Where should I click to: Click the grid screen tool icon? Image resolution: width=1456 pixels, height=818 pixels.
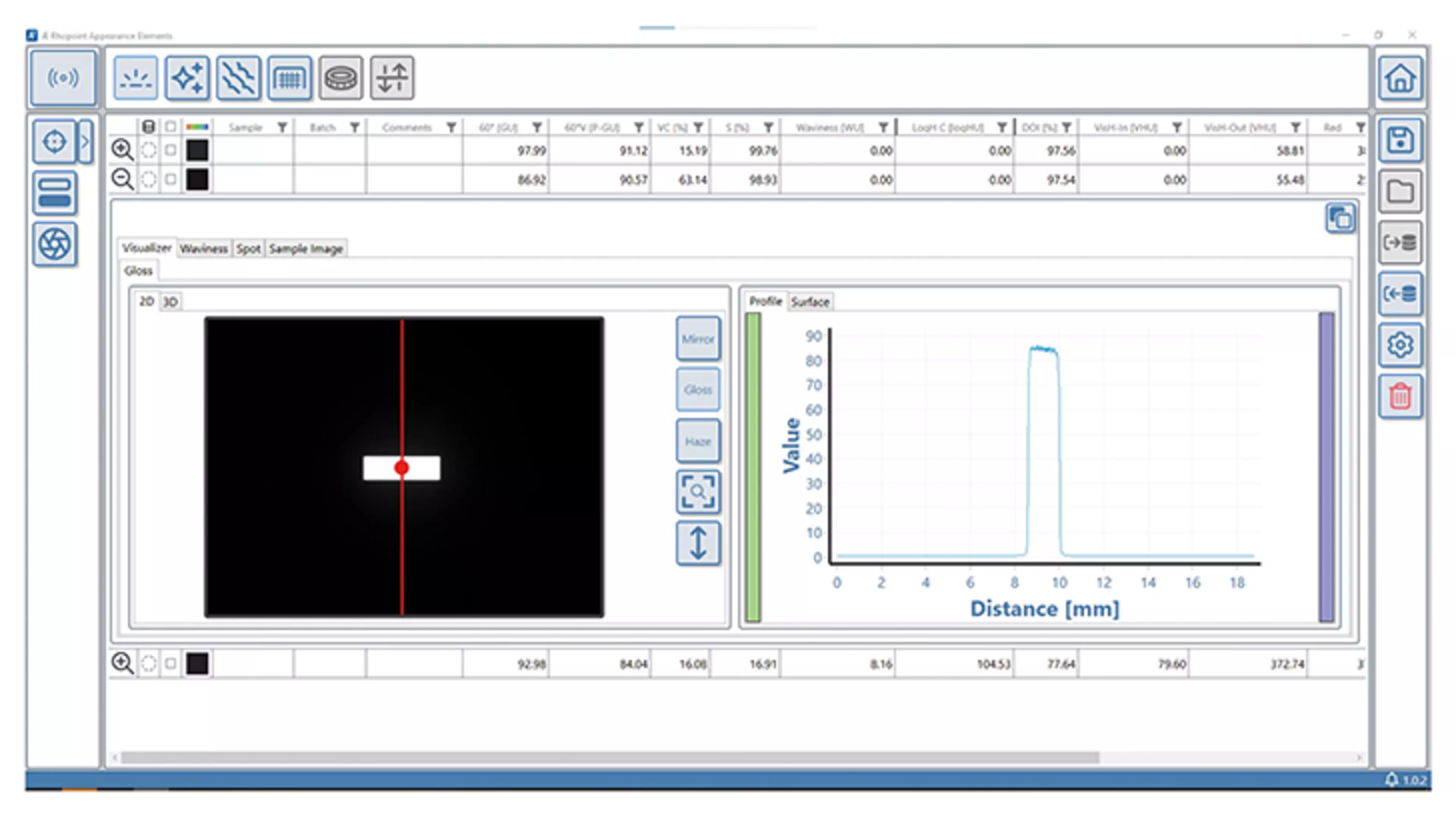coord(289,78)
